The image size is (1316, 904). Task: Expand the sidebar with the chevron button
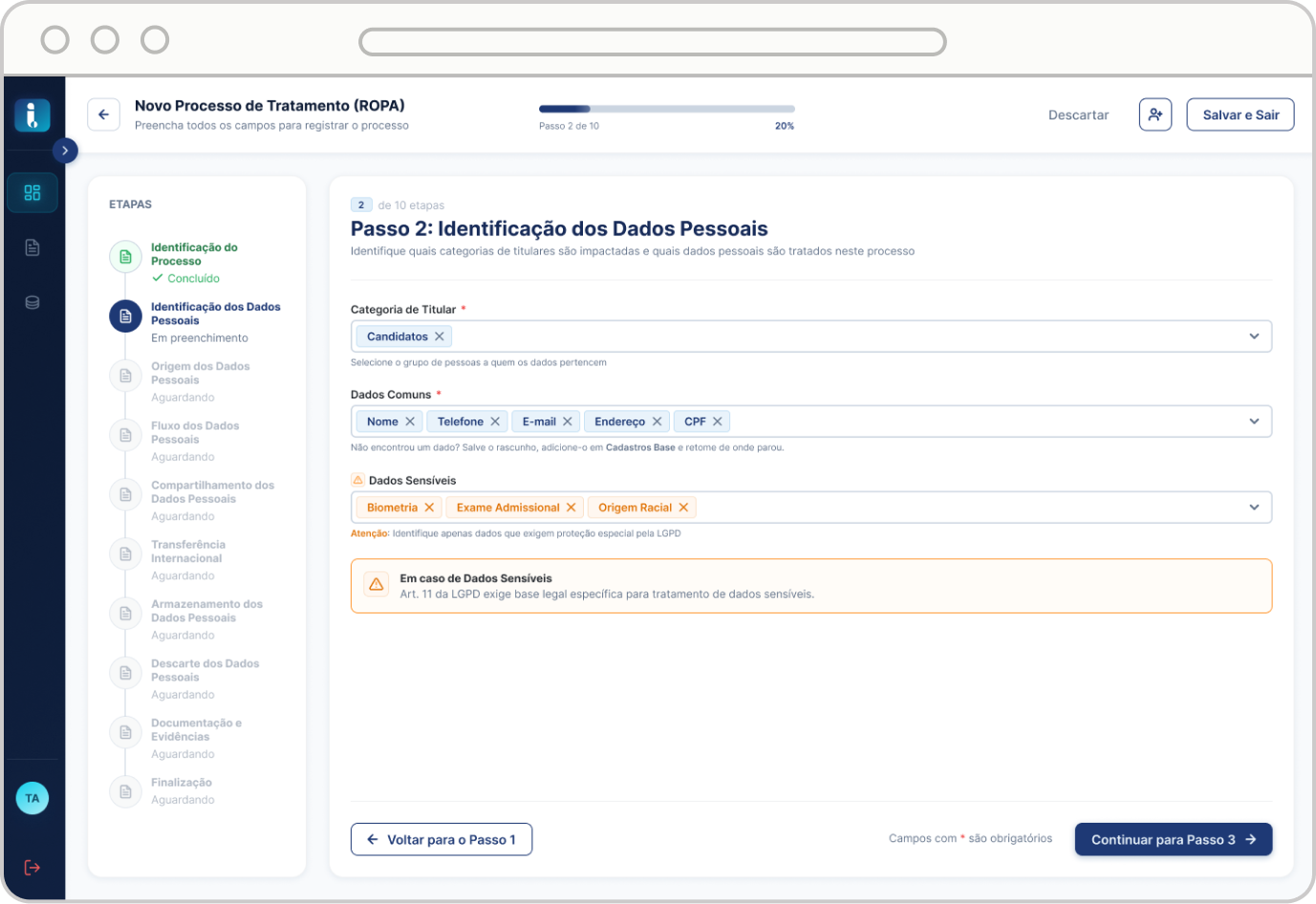click(65, 150)
